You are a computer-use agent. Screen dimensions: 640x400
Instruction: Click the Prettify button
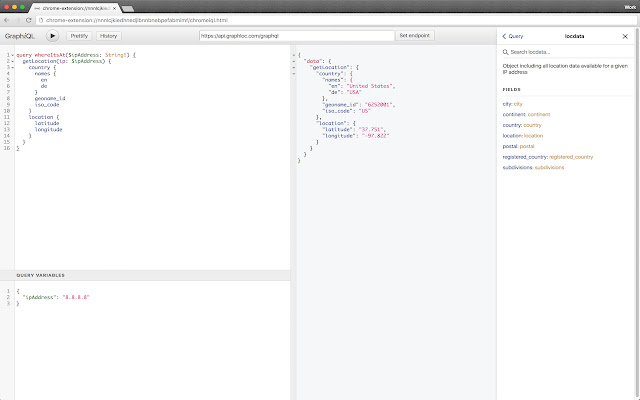coord(79,35)
